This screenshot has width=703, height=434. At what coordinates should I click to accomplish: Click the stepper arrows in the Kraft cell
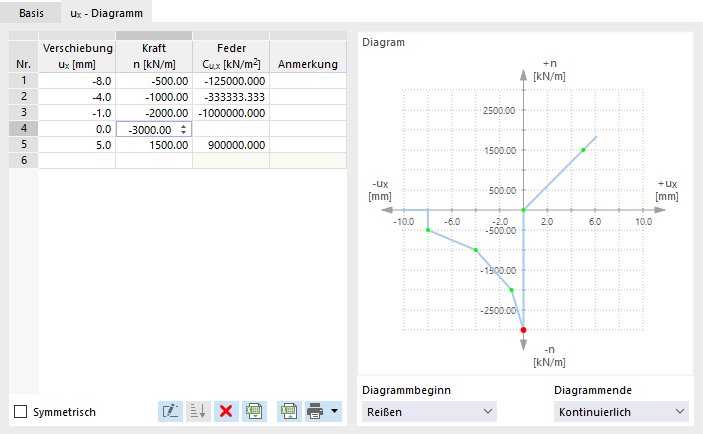[183, 130]
